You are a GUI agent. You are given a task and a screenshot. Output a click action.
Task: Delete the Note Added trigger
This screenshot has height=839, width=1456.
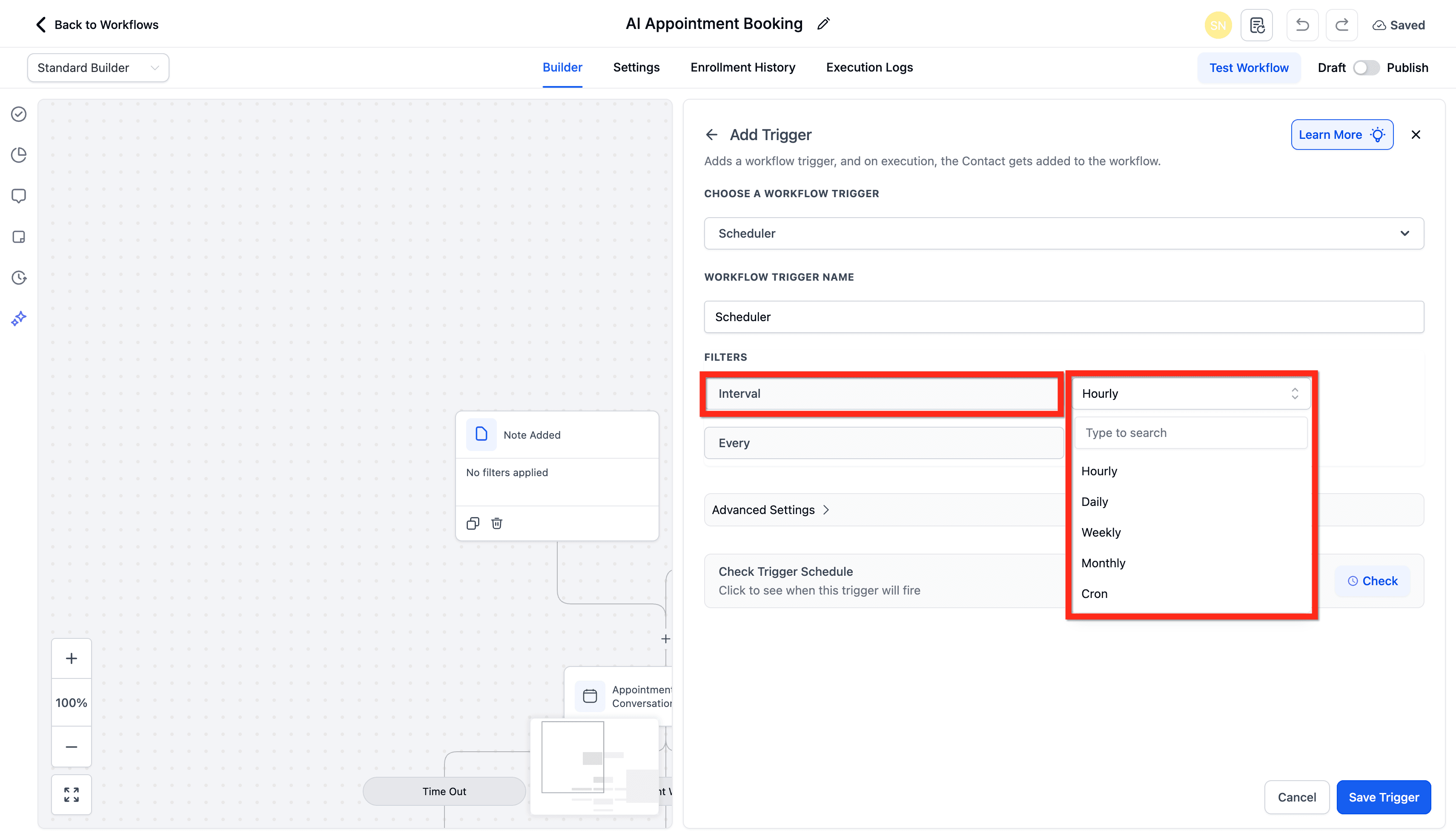coord(496,523)
